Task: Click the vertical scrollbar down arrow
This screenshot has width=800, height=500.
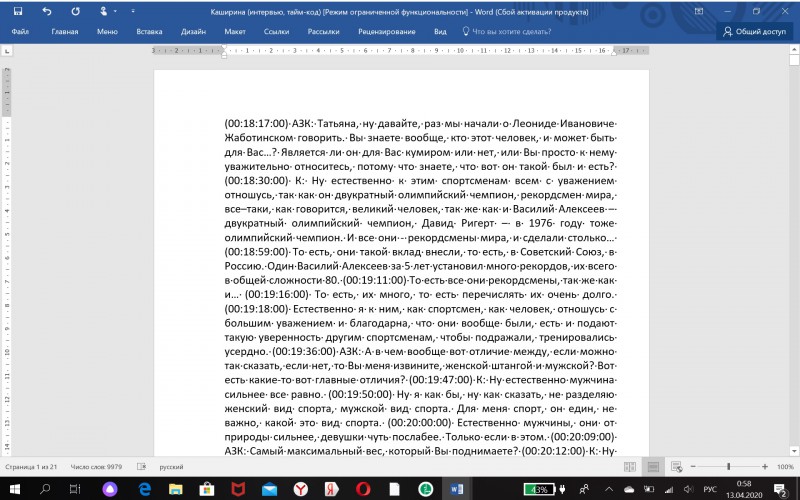Action: click(x=794, y=451)
